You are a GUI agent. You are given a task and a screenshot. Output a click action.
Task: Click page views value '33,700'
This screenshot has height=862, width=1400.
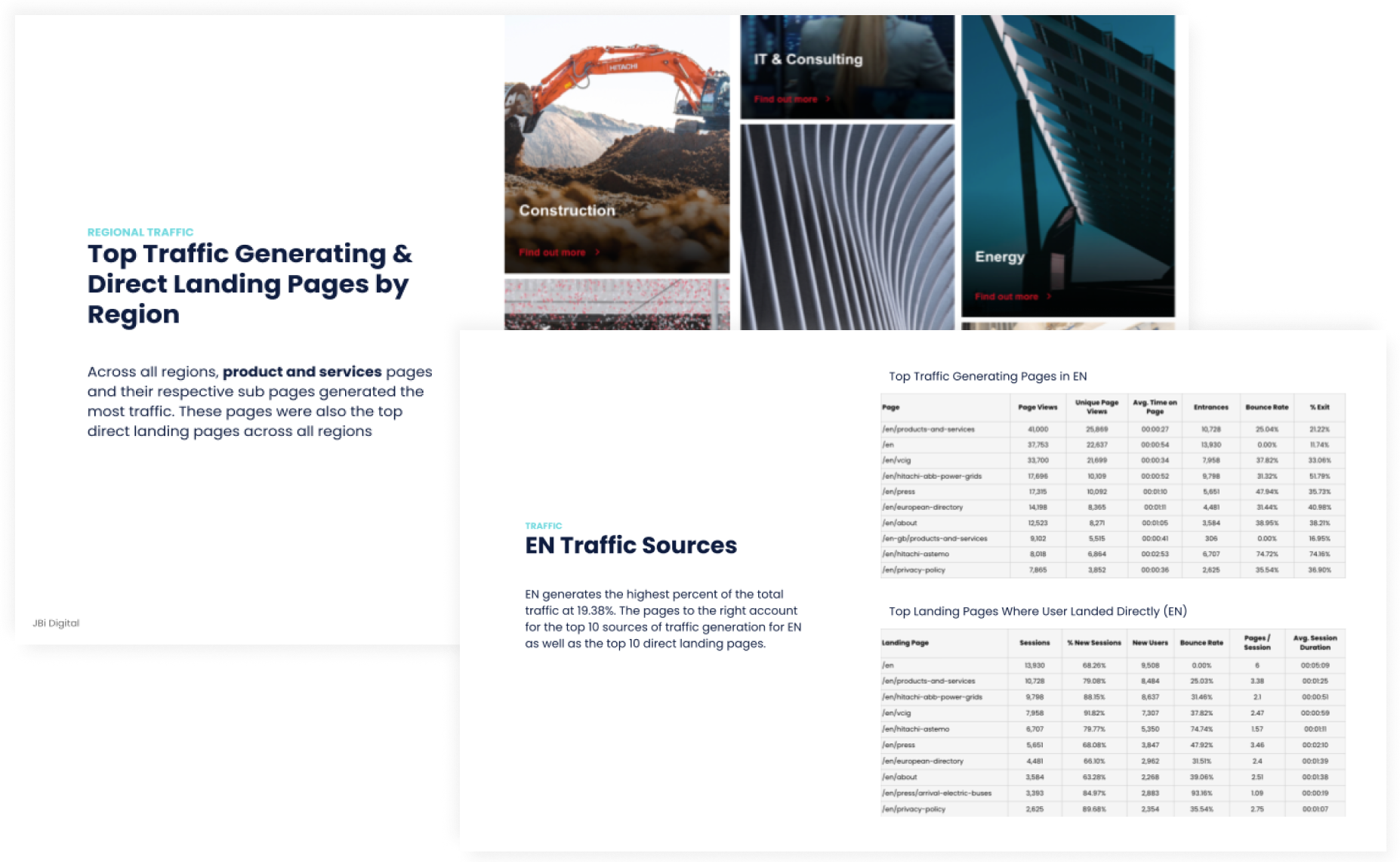(1038, 460)
